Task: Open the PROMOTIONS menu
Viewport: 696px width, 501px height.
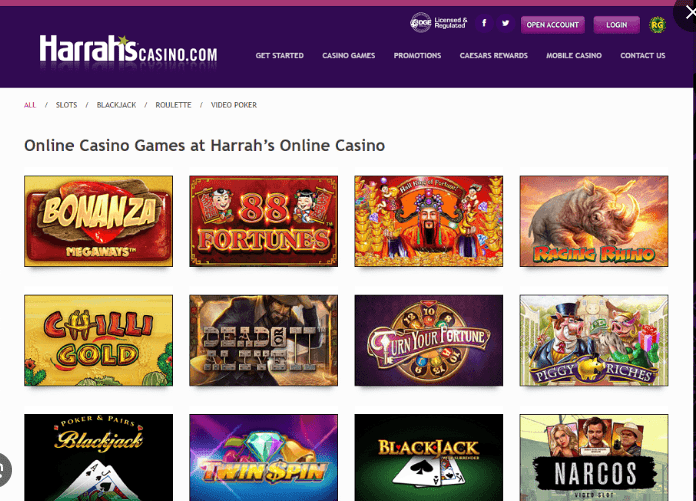Action: [417, 55]
